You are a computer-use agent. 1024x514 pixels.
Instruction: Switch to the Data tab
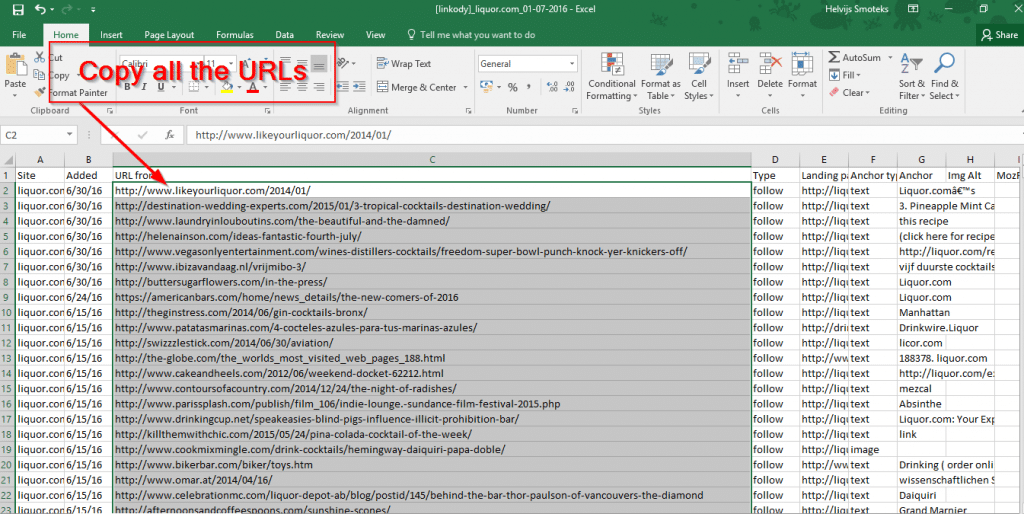[x=284, y=35]
